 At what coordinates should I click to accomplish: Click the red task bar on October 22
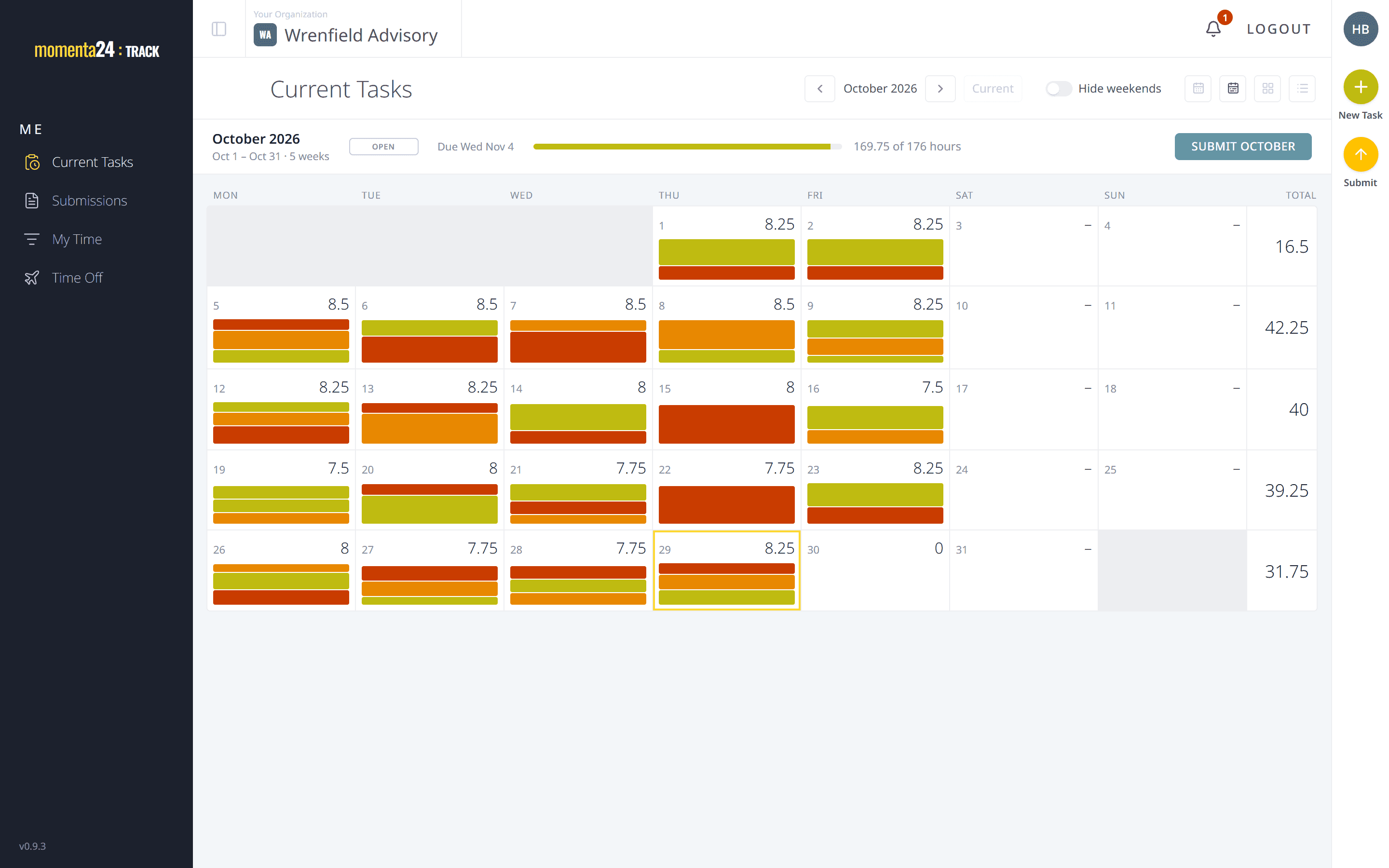(x=726, y=504)
